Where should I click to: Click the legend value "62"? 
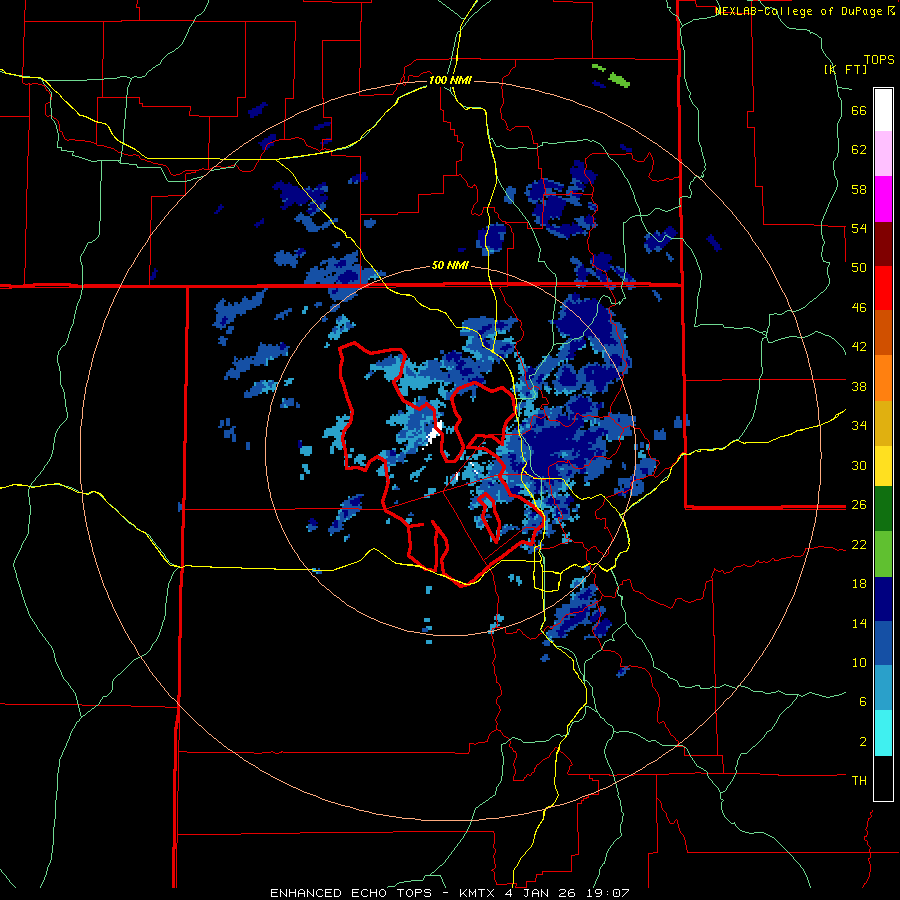[859, 149]
